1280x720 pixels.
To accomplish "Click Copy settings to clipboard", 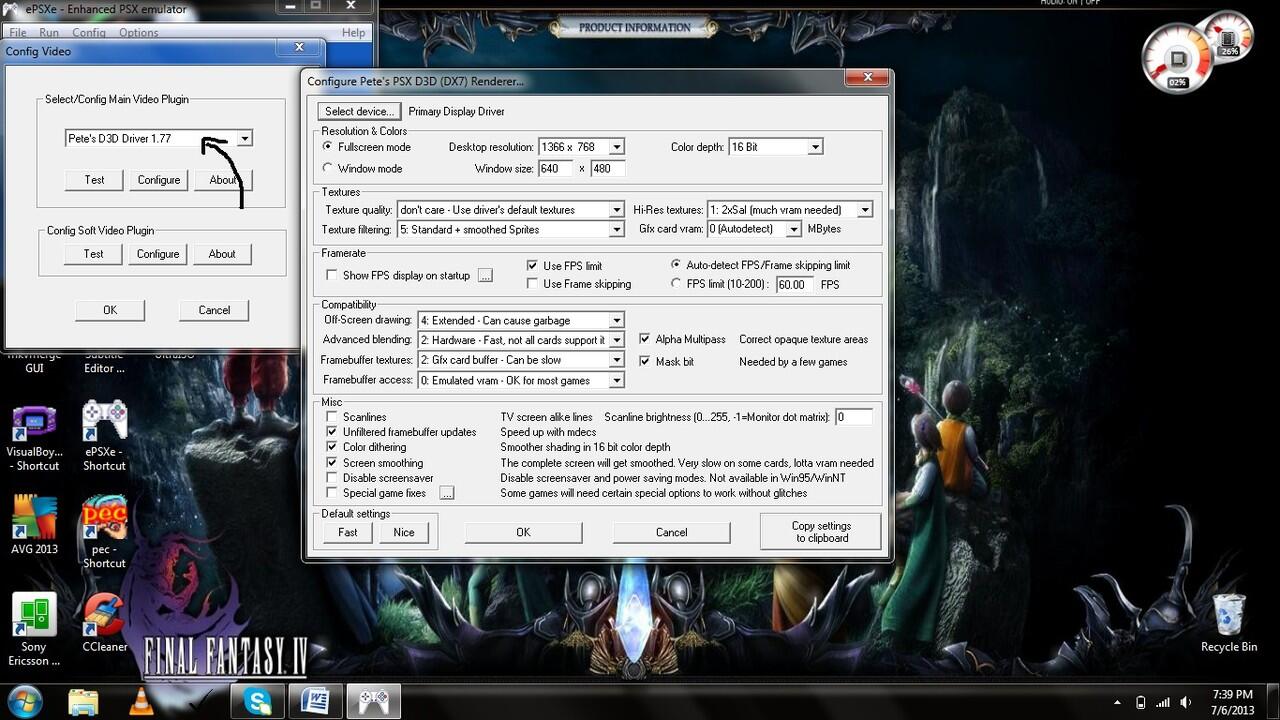I will [821, 532].
